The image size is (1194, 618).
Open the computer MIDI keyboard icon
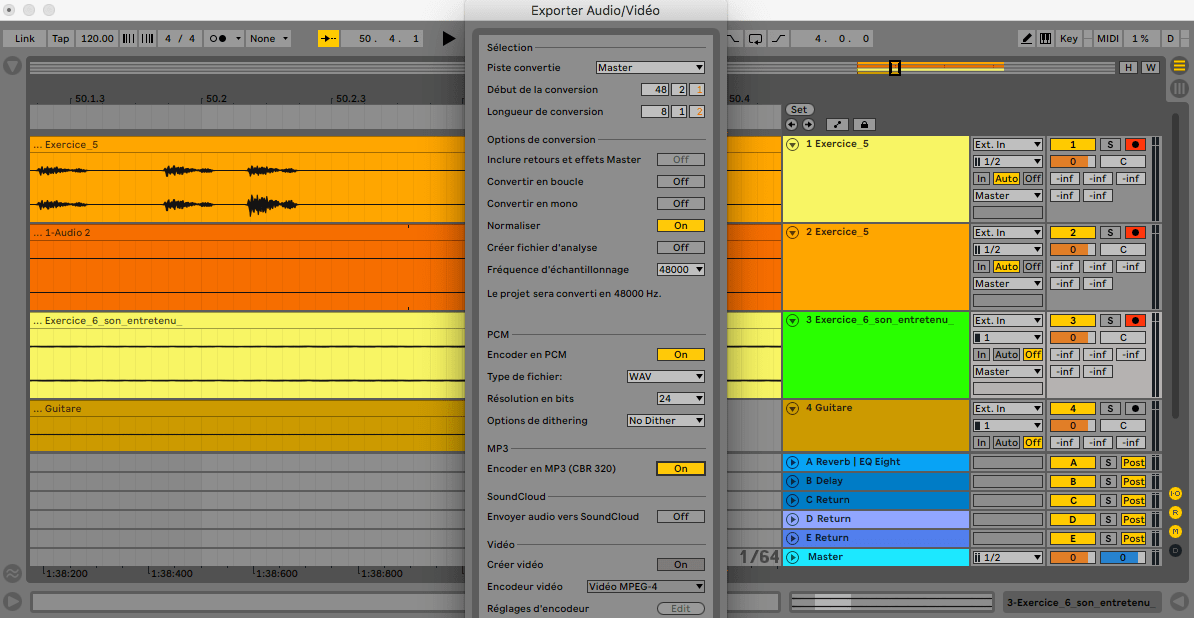pos(1046,38)
